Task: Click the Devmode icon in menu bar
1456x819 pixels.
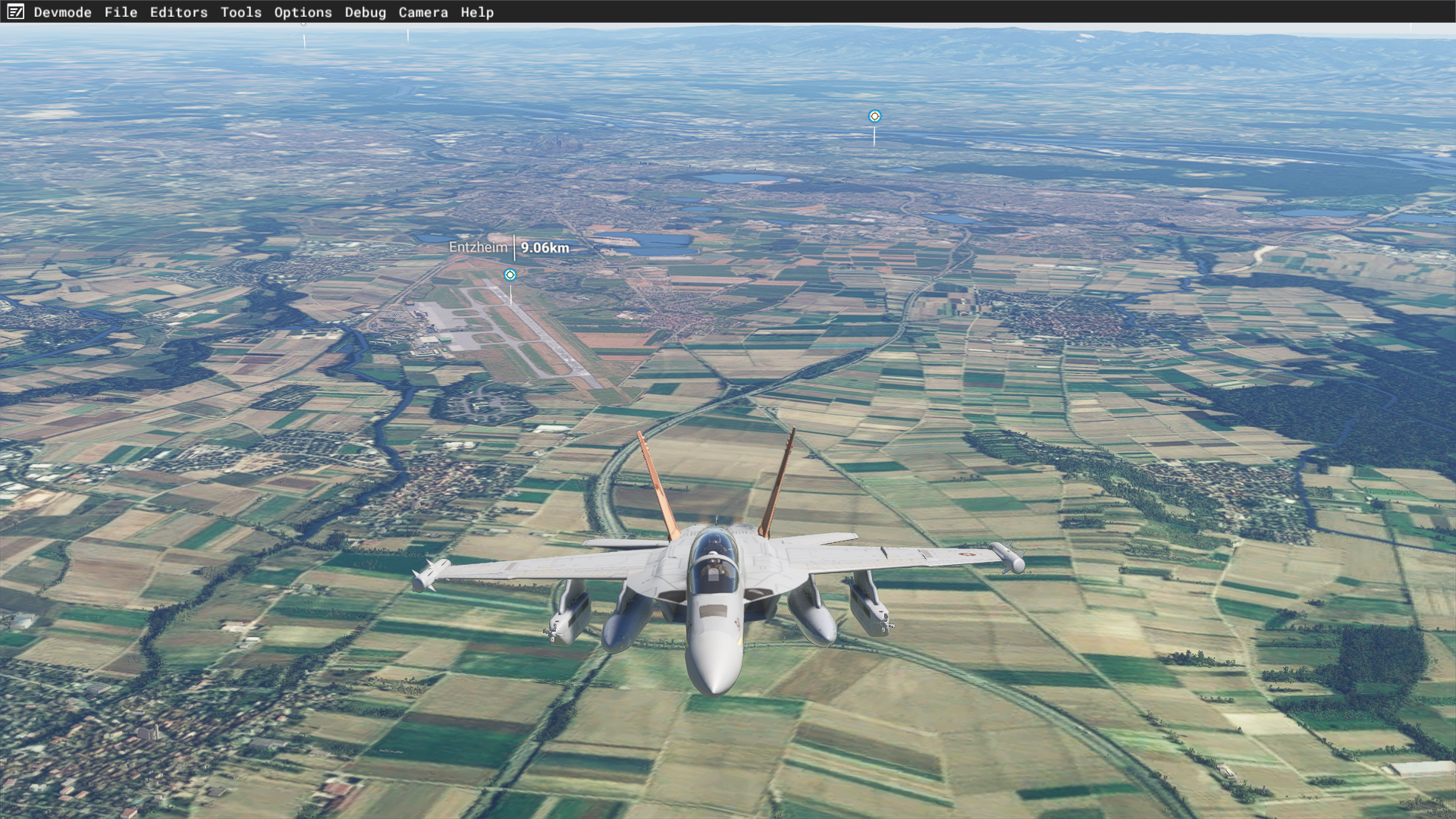Action: click(15, 11)
